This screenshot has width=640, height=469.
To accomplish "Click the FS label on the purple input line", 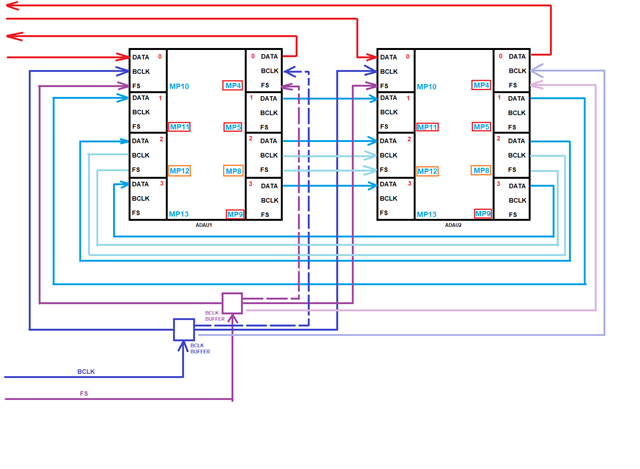I will [x=84, y=393].
